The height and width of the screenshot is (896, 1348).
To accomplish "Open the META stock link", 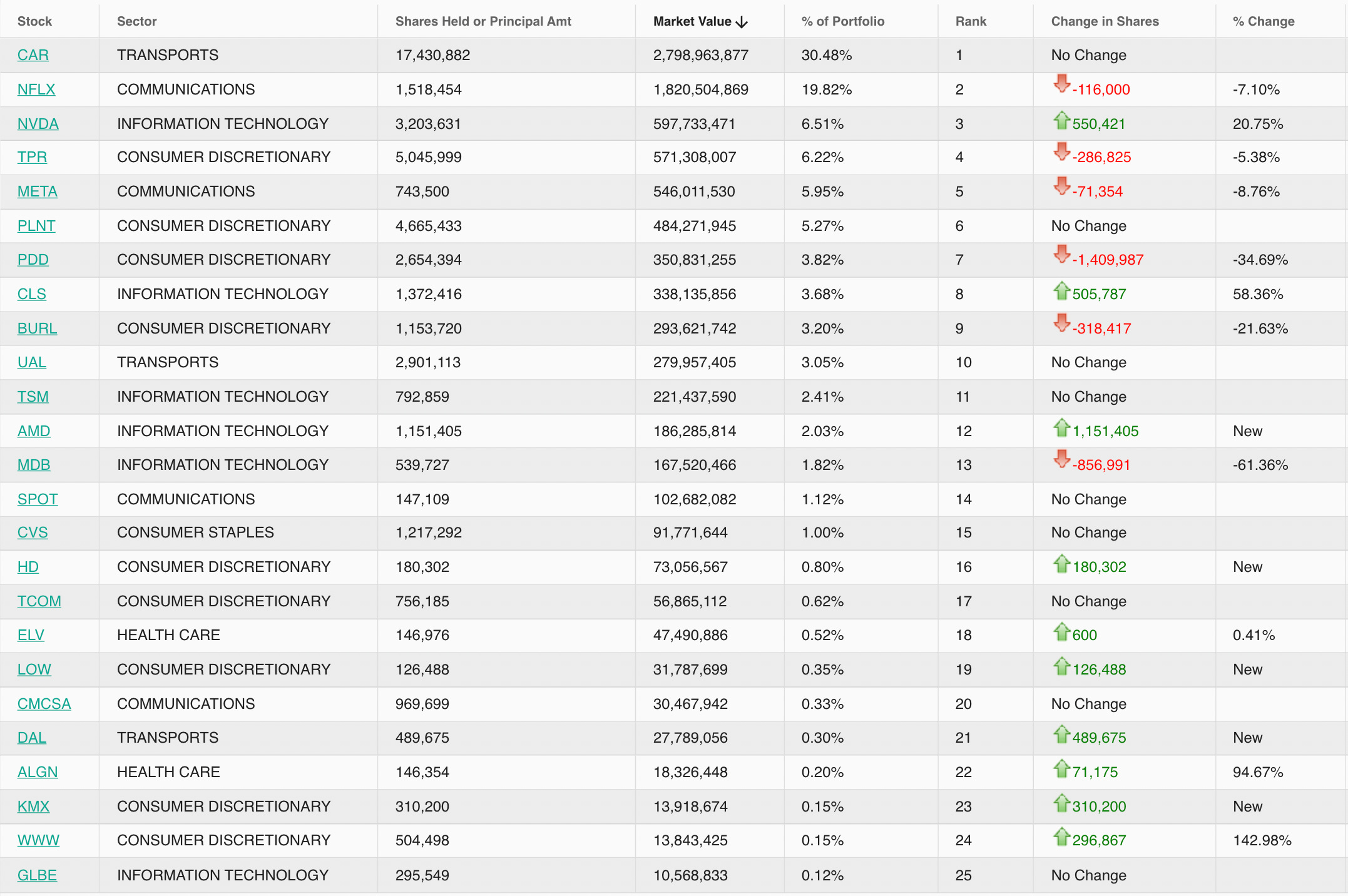I will point(38,191).
